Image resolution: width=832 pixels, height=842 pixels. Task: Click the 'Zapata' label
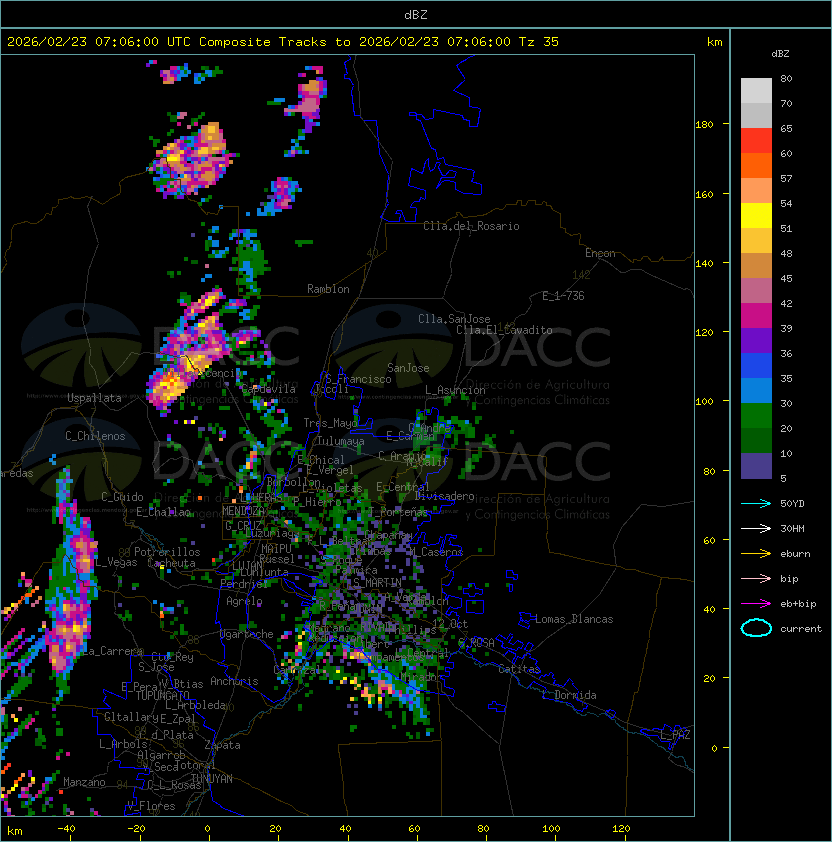pos(222,745)
